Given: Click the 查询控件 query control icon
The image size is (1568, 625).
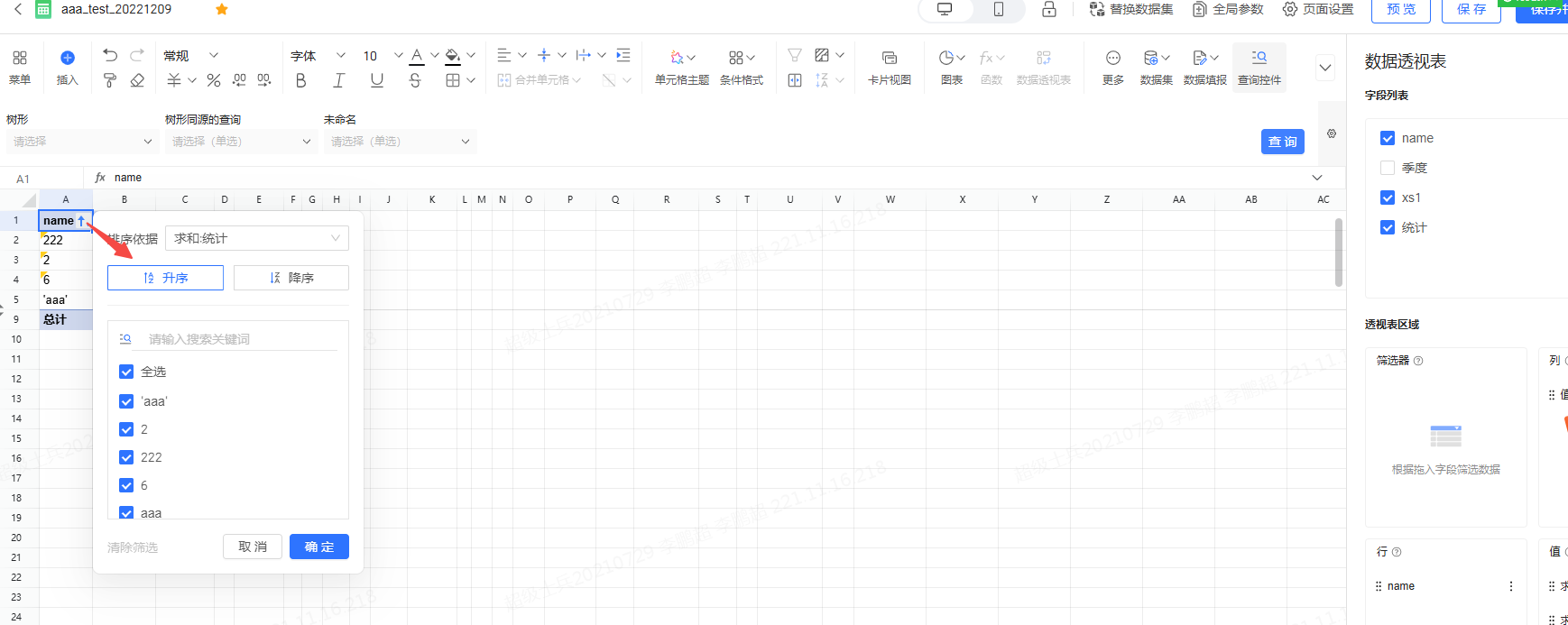Looking at the screenshot, I should point(1259,68).
